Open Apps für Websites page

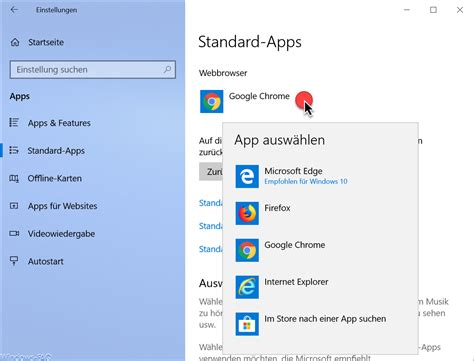63,206
